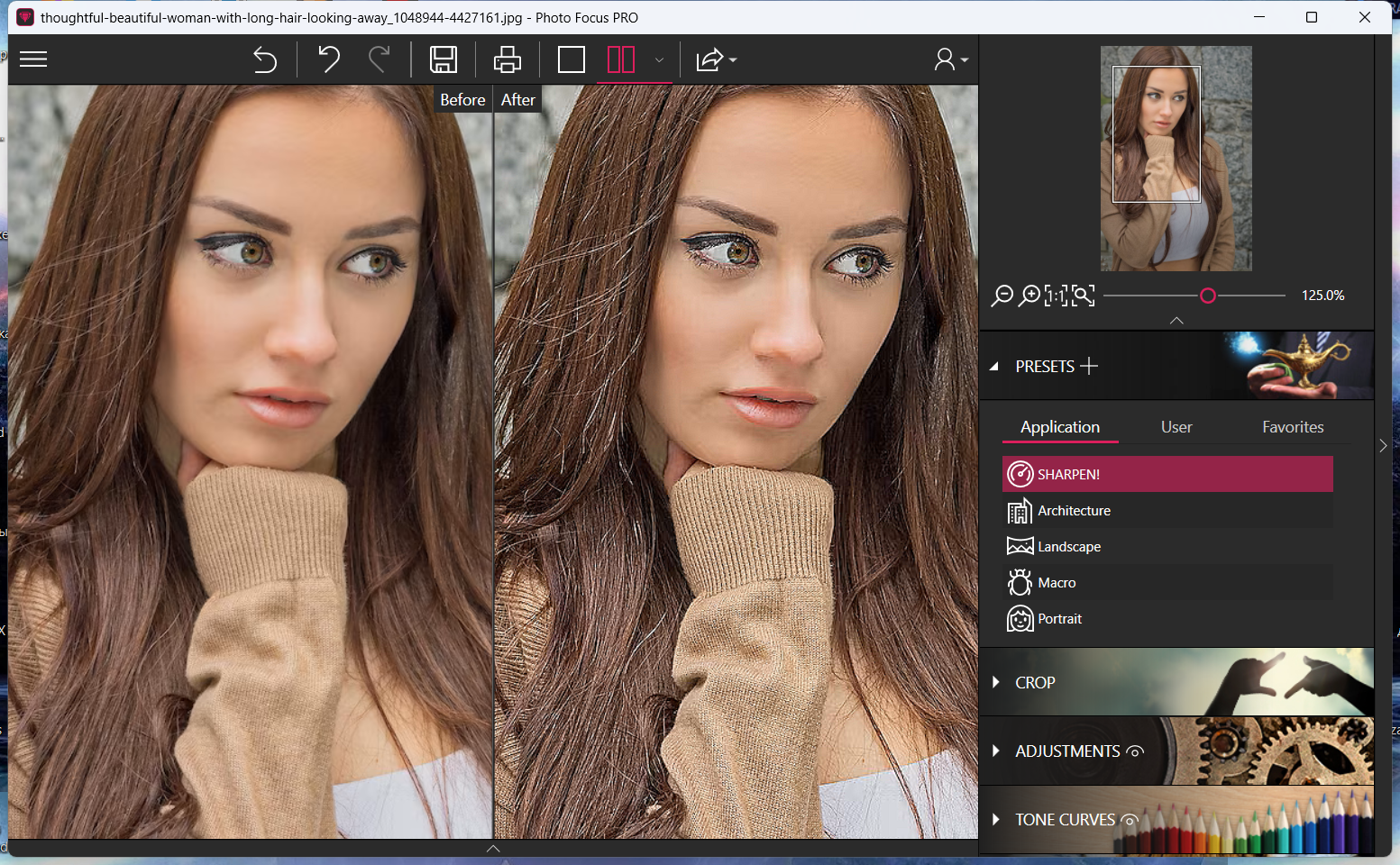Set zoom to 1:1 actual size
1400x865 pixels.
click(1055, 296)
